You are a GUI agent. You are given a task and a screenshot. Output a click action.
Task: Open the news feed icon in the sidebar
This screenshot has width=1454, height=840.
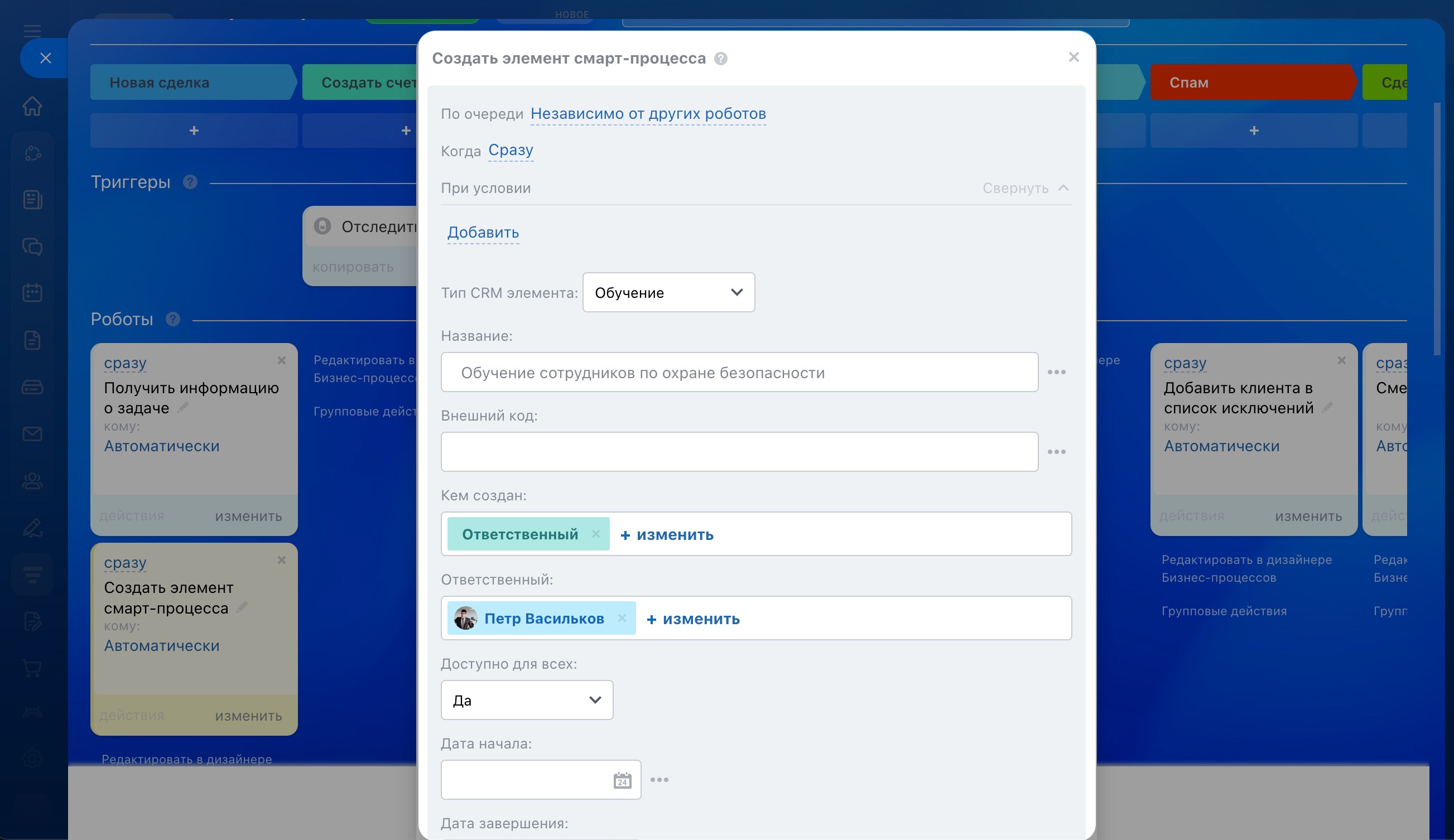32,200
